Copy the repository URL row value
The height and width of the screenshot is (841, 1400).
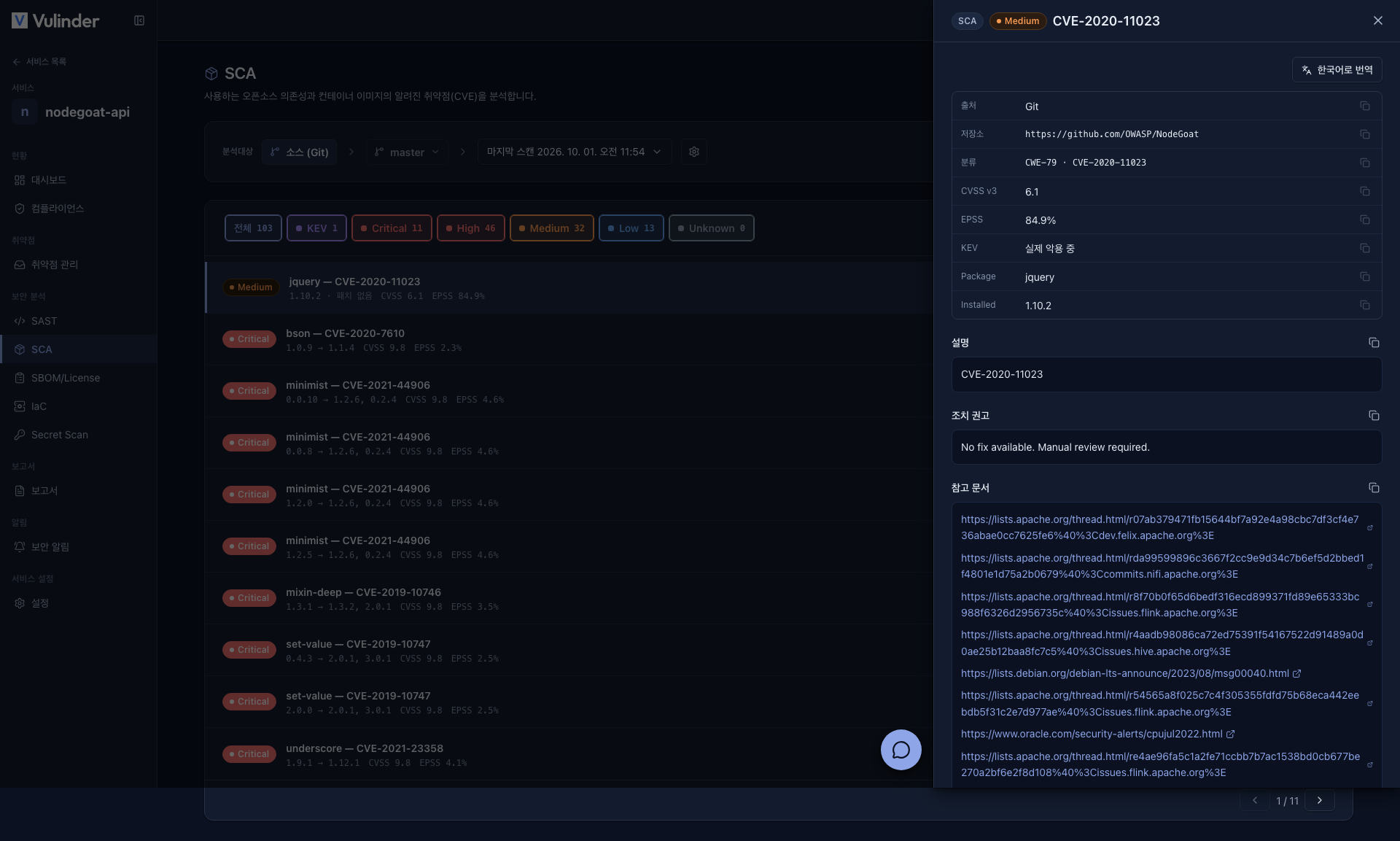coord(1364,134)
